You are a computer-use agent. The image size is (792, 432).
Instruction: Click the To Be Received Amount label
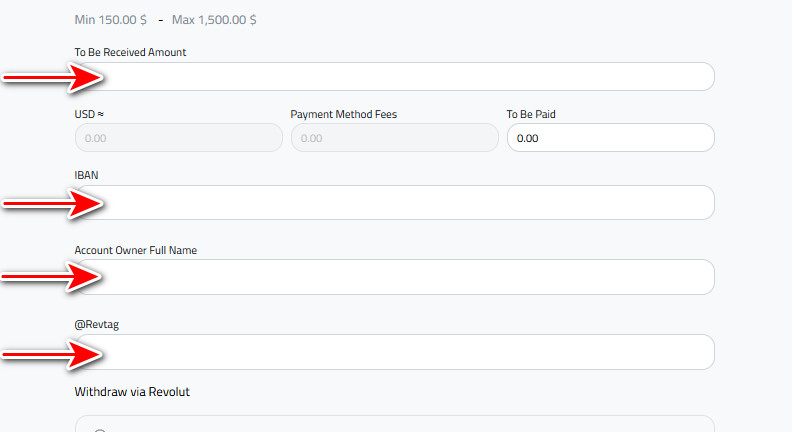click(x=130, y=52)
